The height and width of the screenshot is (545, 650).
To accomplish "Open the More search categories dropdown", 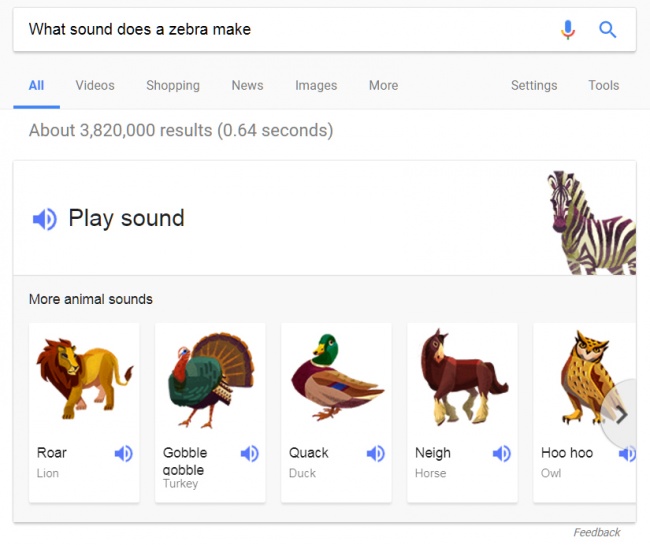I will click(x=383, y=86).
